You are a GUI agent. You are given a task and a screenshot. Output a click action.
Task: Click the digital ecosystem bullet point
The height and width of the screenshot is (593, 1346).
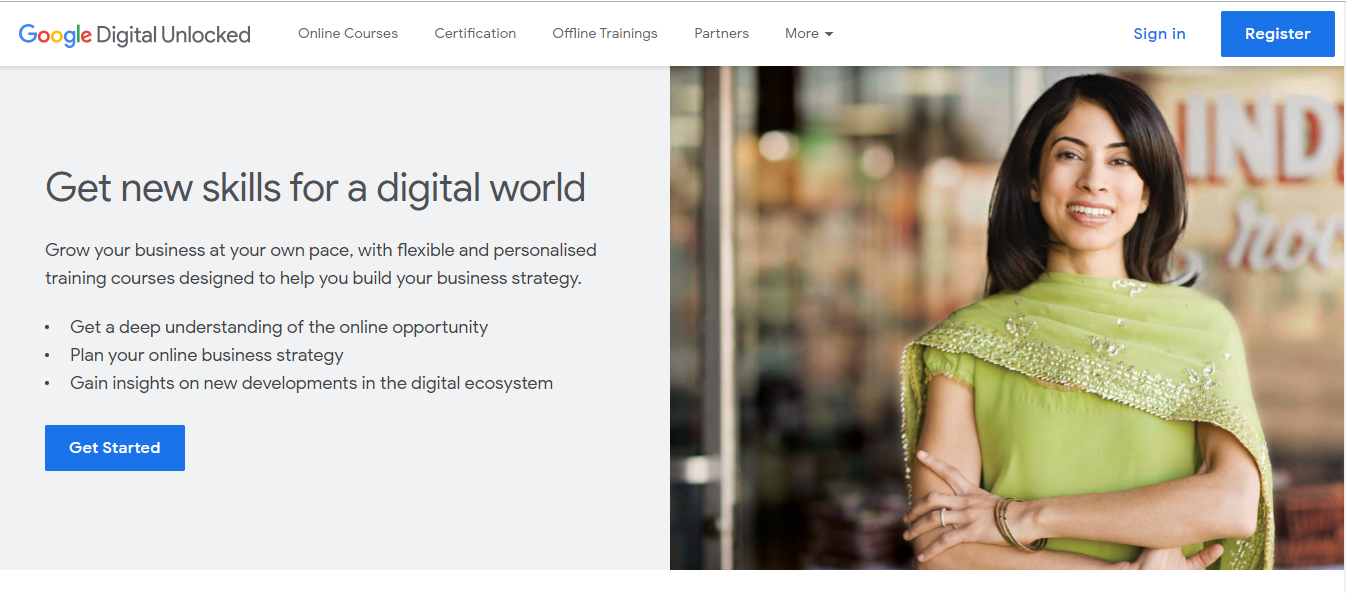coord(311,382)
